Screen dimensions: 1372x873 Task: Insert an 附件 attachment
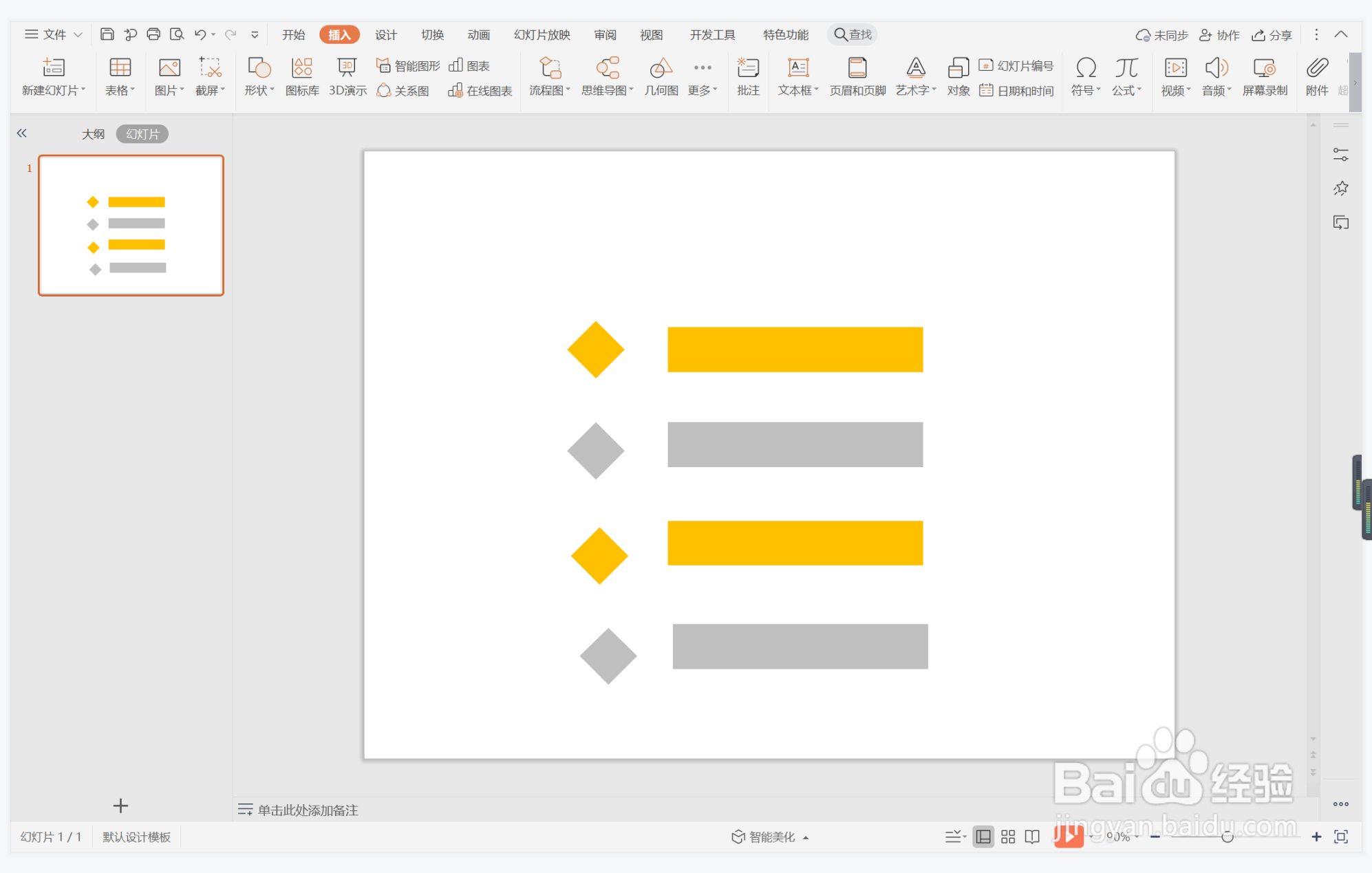[1317, 76]
